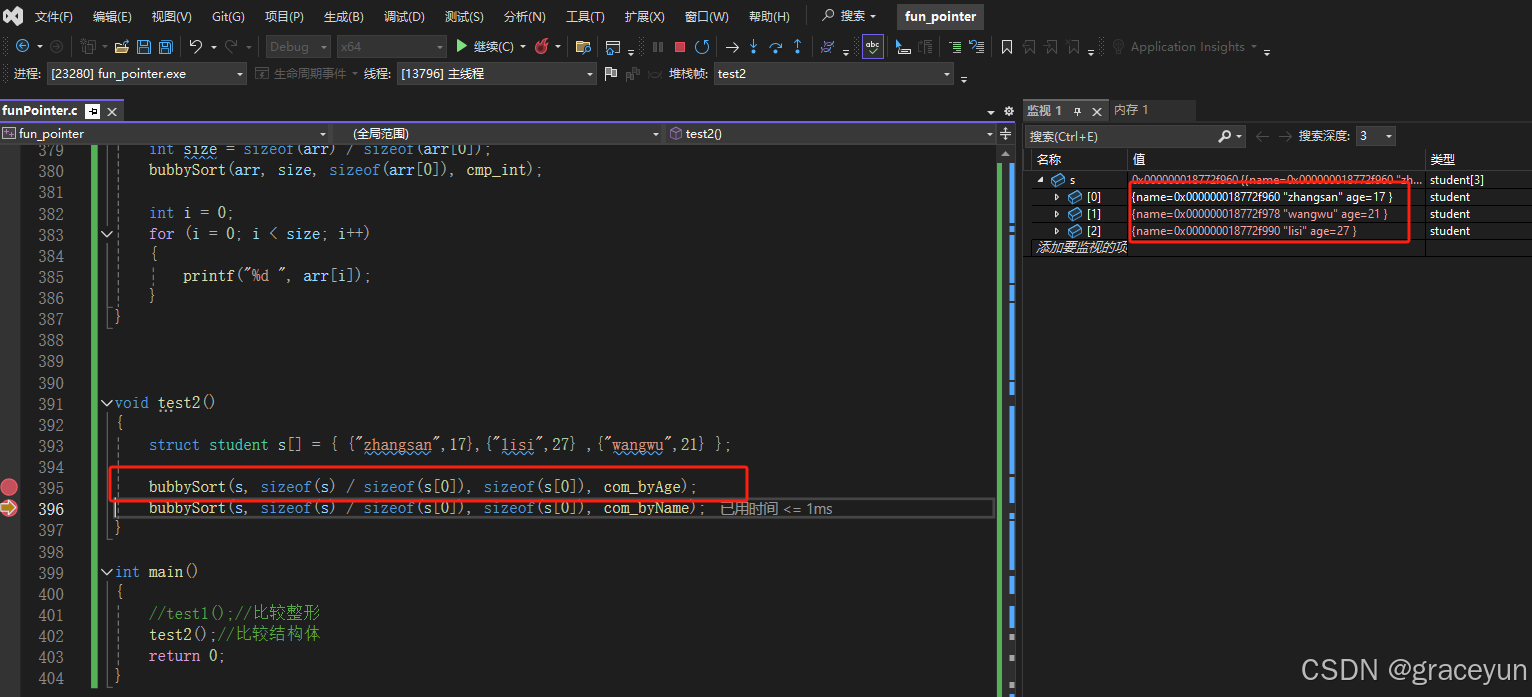
Task: Click the split editor window icon
Action: coord(1006,133)
